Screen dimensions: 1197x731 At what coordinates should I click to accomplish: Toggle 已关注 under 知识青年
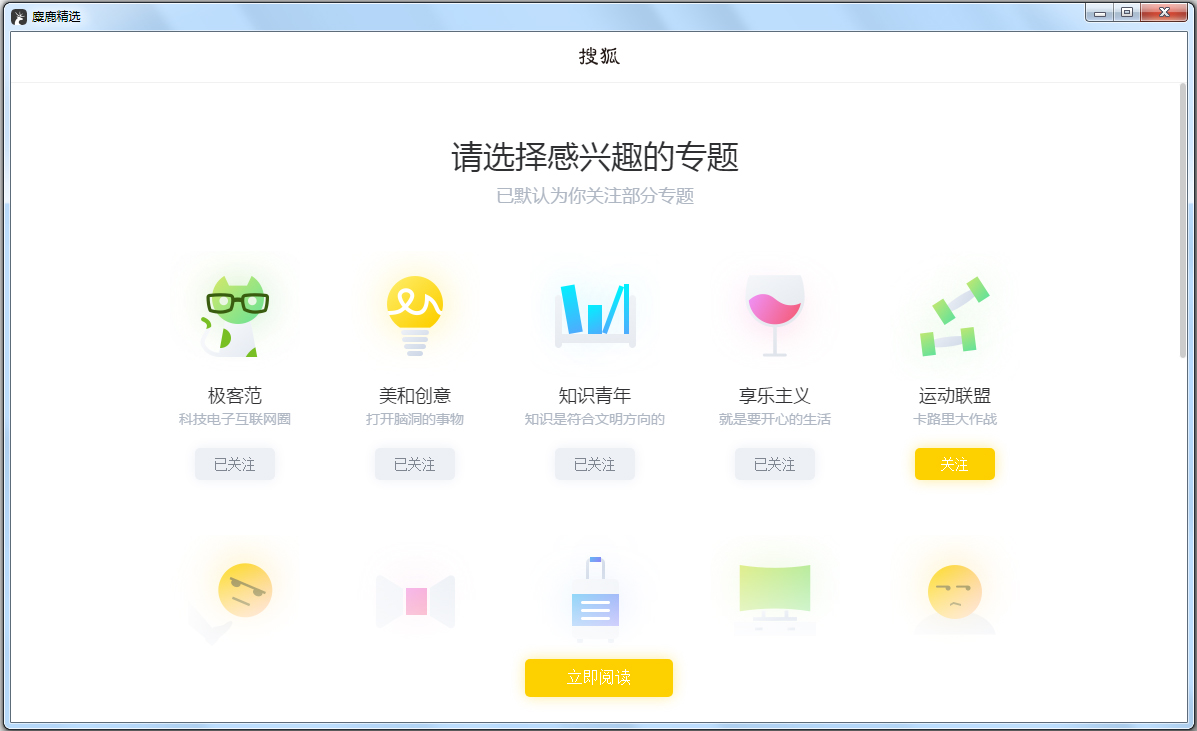tap(595, 464)
